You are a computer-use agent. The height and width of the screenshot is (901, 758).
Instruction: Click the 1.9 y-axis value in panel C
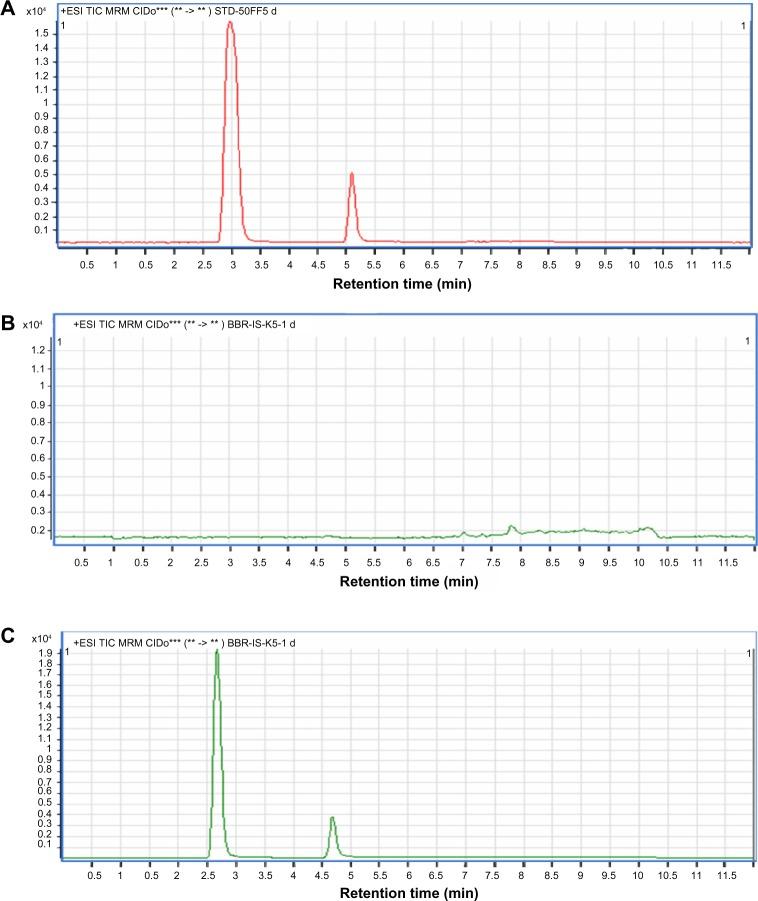pyautogui.click(x=45, y=653)
